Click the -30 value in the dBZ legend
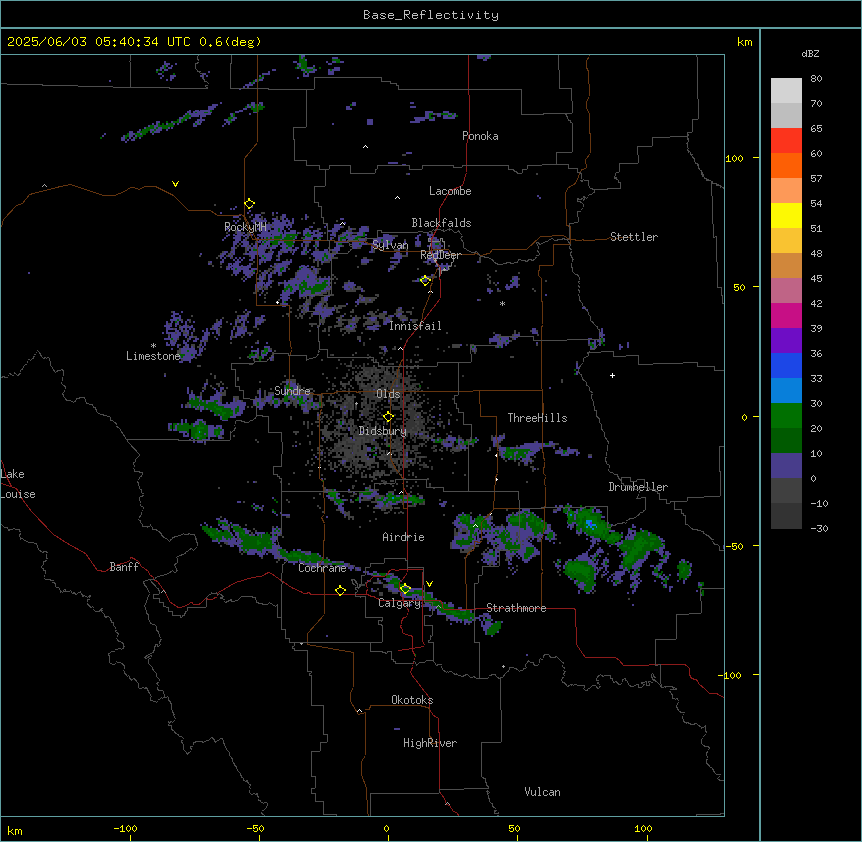 [819, 529]
